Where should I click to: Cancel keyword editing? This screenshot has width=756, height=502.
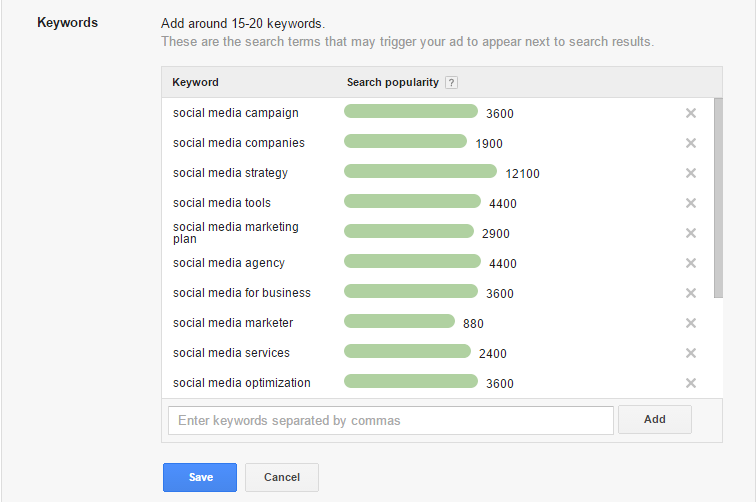[282, 477]
